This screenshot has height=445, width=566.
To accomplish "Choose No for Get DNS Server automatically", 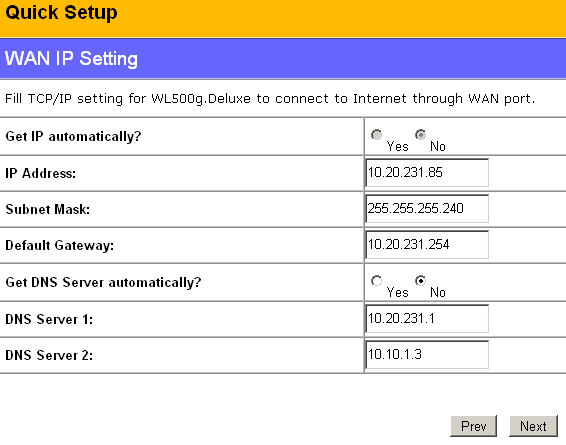I will point(421,281).
